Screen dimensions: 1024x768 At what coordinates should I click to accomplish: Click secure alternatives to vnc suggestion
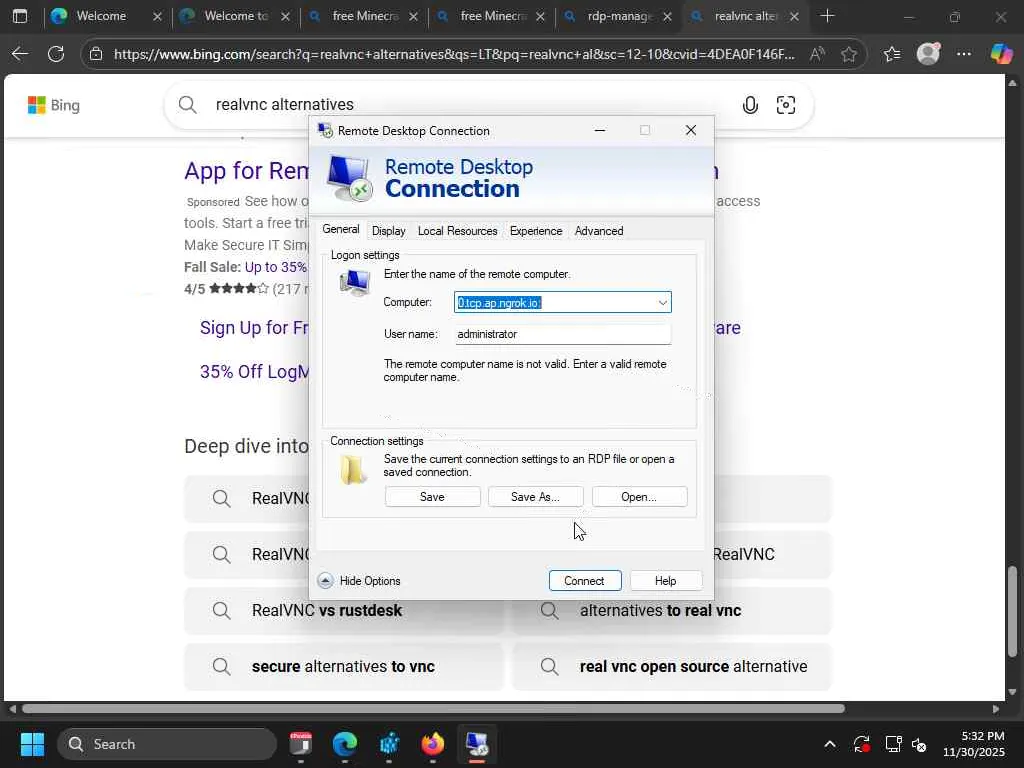coord(344,667)
